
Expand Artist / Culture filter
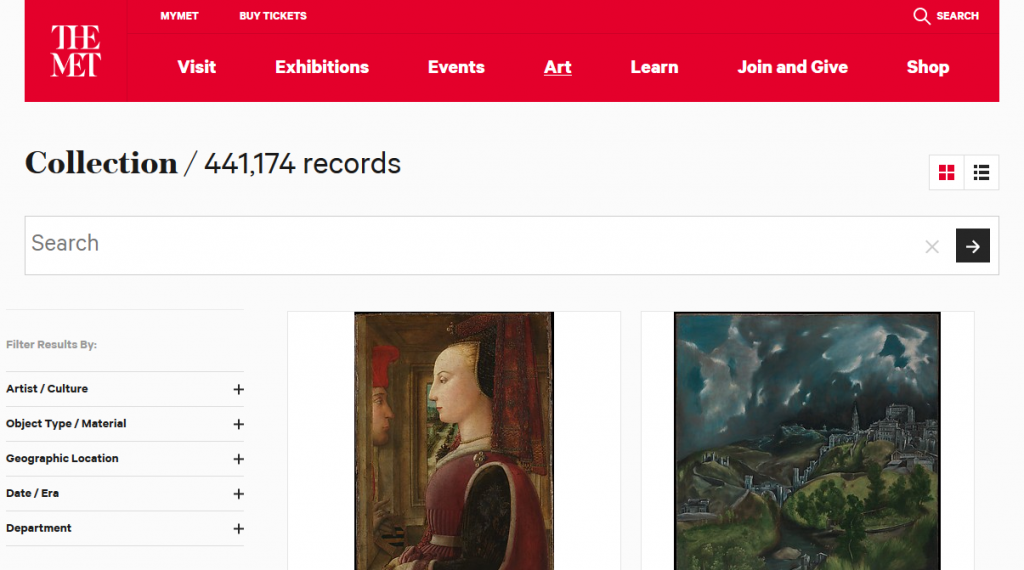coord(125,389)
